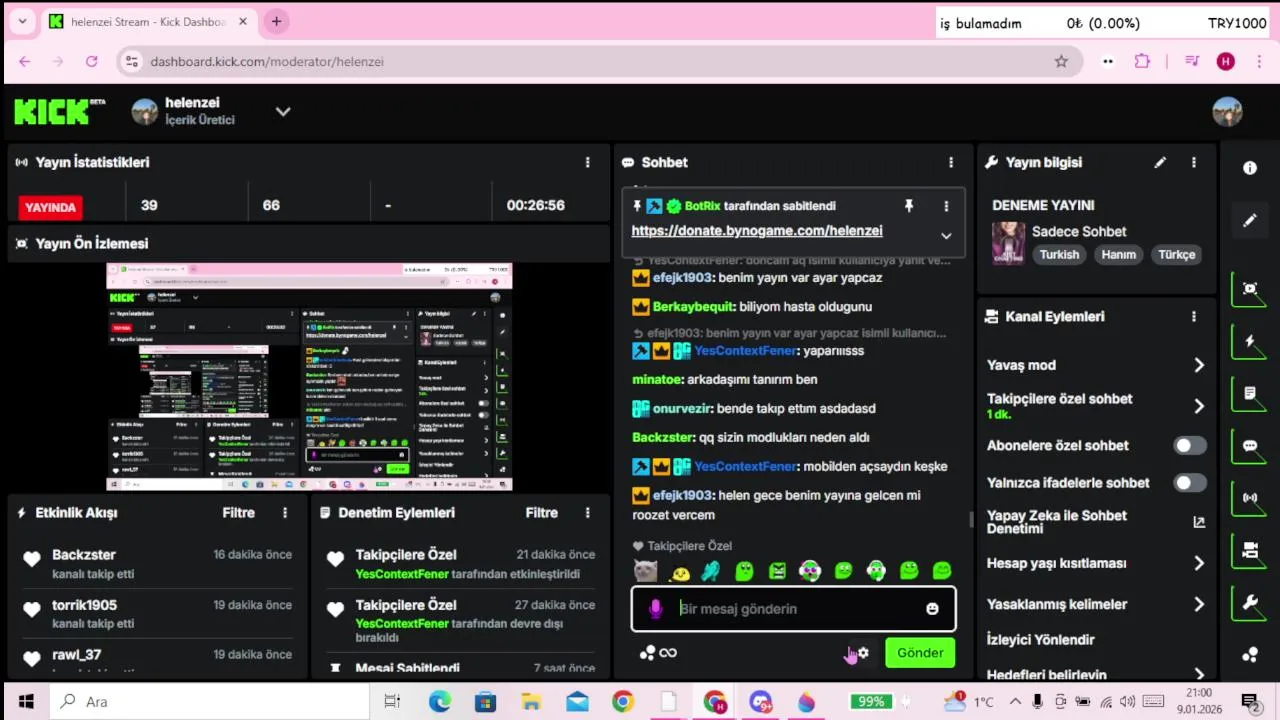The image size is (1280, 720).
Task: Bookmark this page with star icon
Action: [1061, 61]
